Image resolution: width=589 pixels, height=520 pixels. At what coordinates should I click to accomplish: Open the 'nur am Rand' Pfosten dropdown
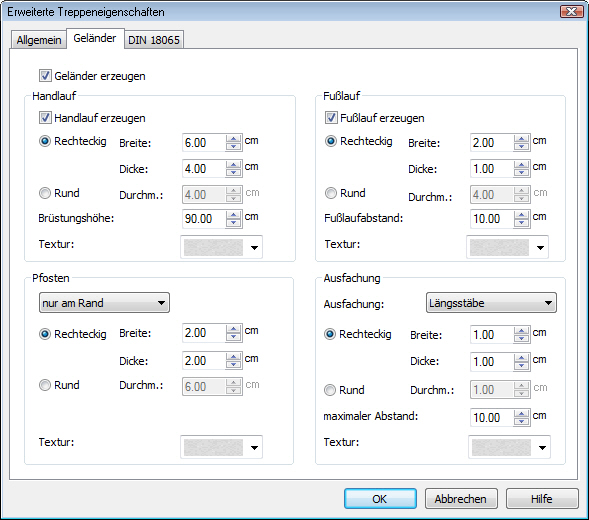[x=104, y=303]
